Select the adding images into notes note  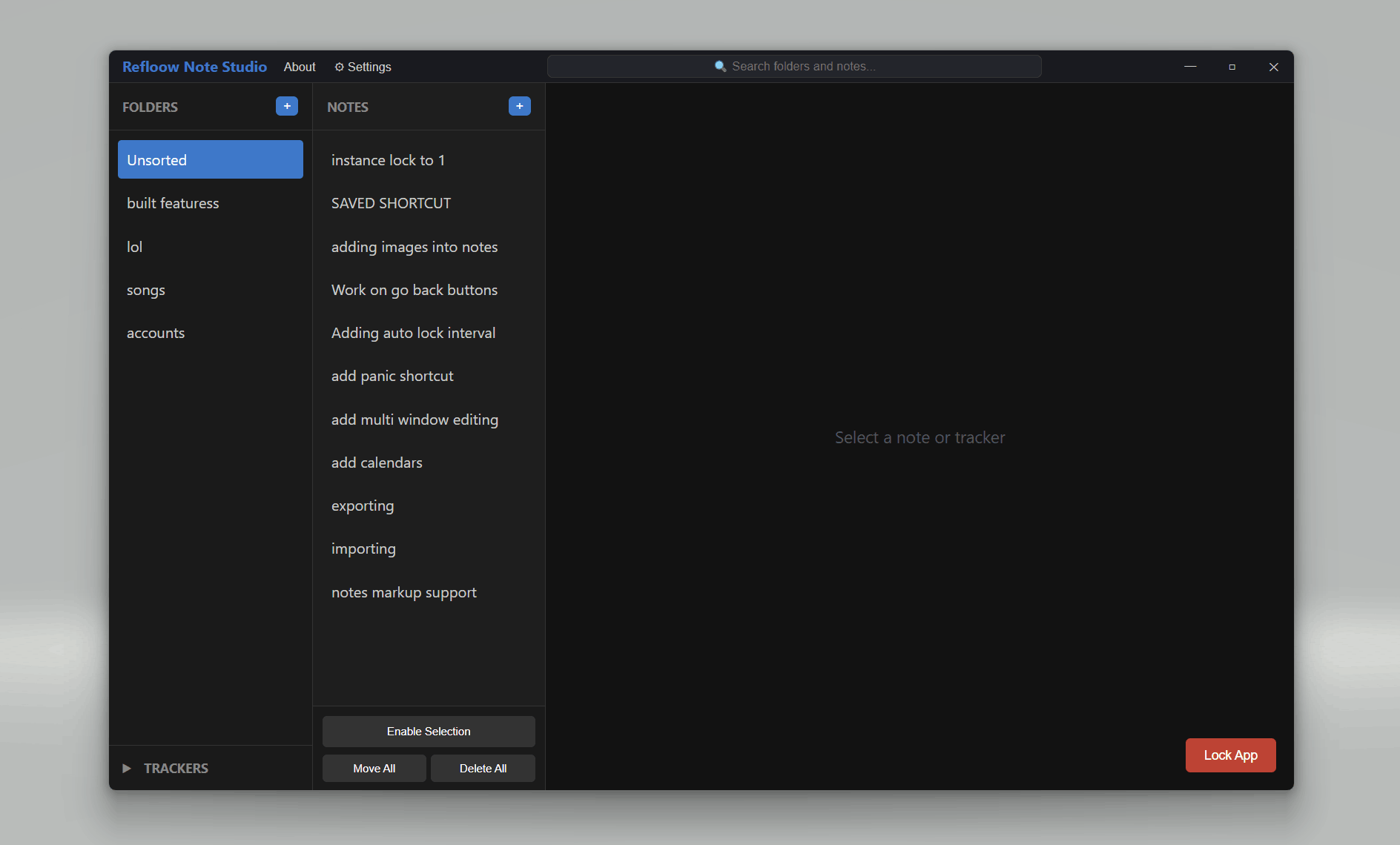(x=415, y=247)
